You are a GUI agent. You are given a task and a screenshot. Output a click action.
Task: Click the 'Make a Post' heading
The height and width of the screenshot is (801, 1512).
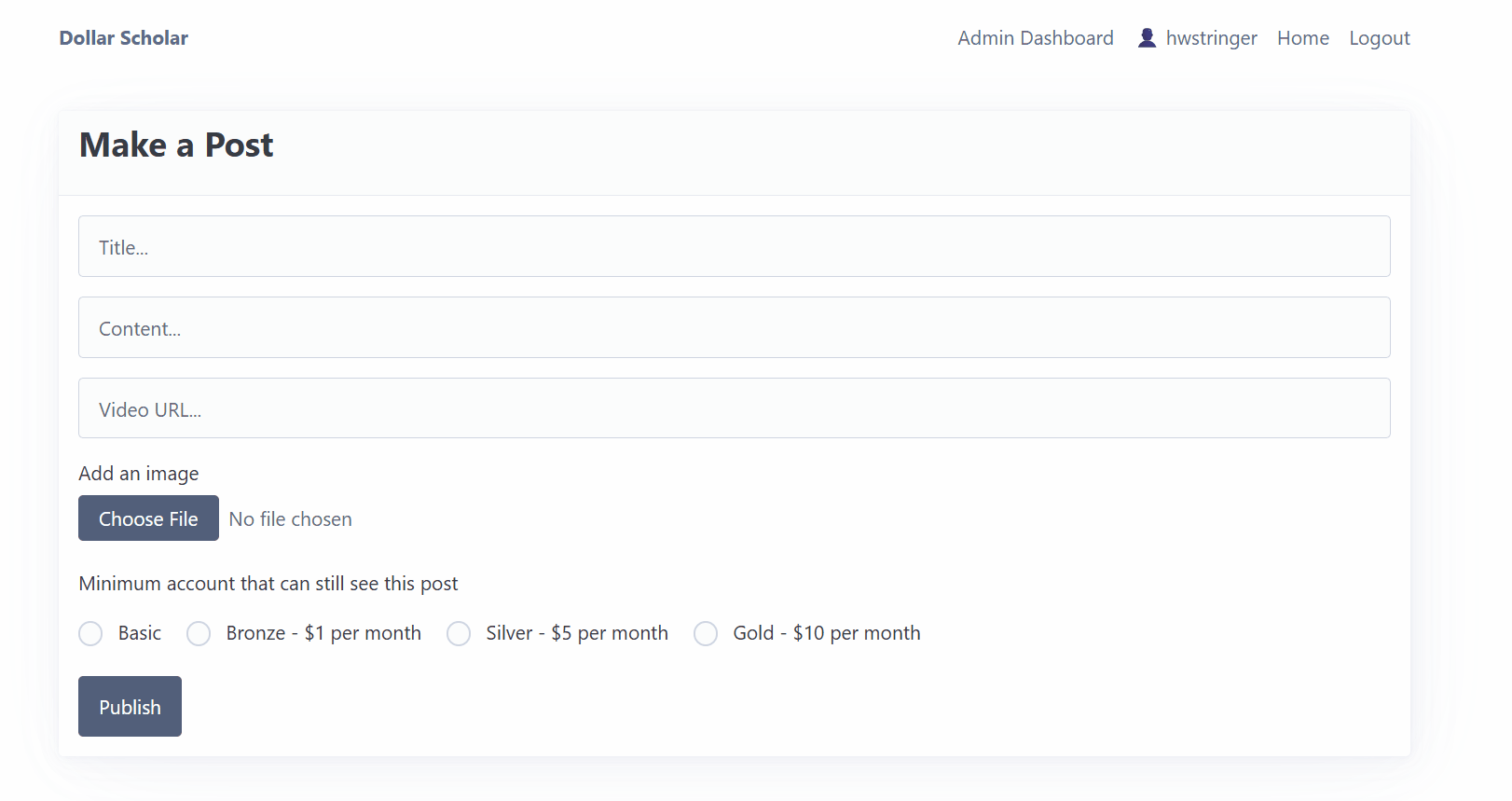coord(176,145)
